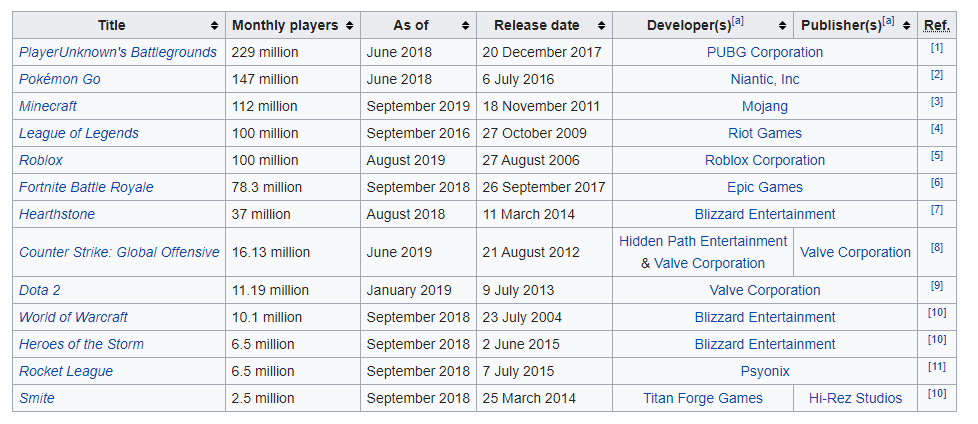
Task: Go to Roblox Corporation page
Action: click(765, 160)
